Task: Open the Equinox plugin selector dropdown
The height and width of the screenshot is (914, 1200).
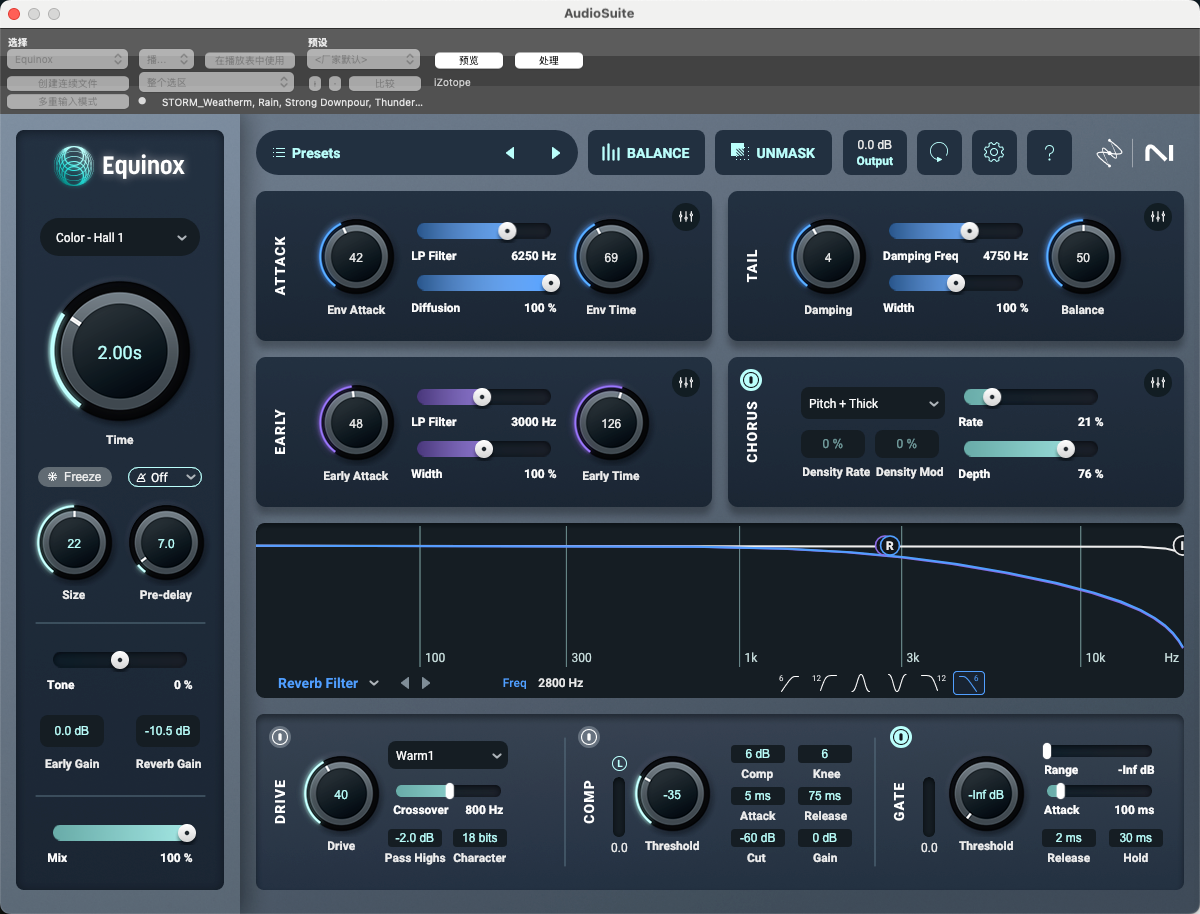Action: click(67, 60)
